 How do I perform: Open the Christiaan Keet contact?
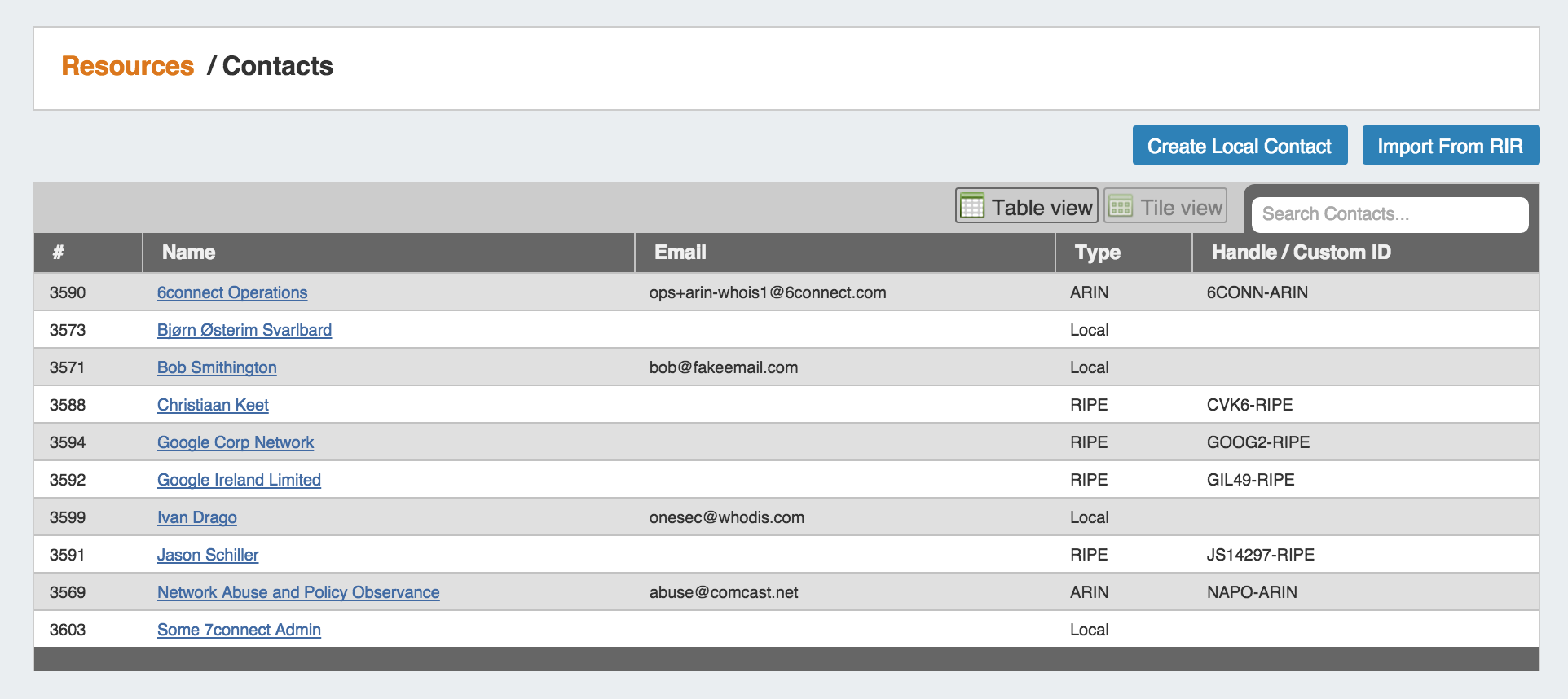tap(213, 405)
